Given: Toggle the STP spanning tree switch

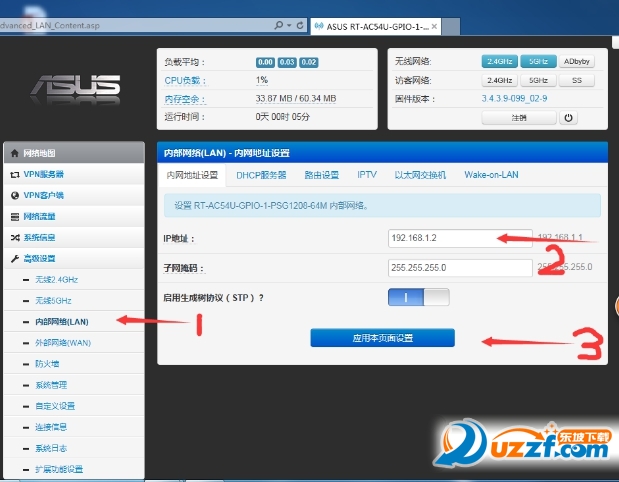Looking at the screenshot, I should [x=418, y=297].
